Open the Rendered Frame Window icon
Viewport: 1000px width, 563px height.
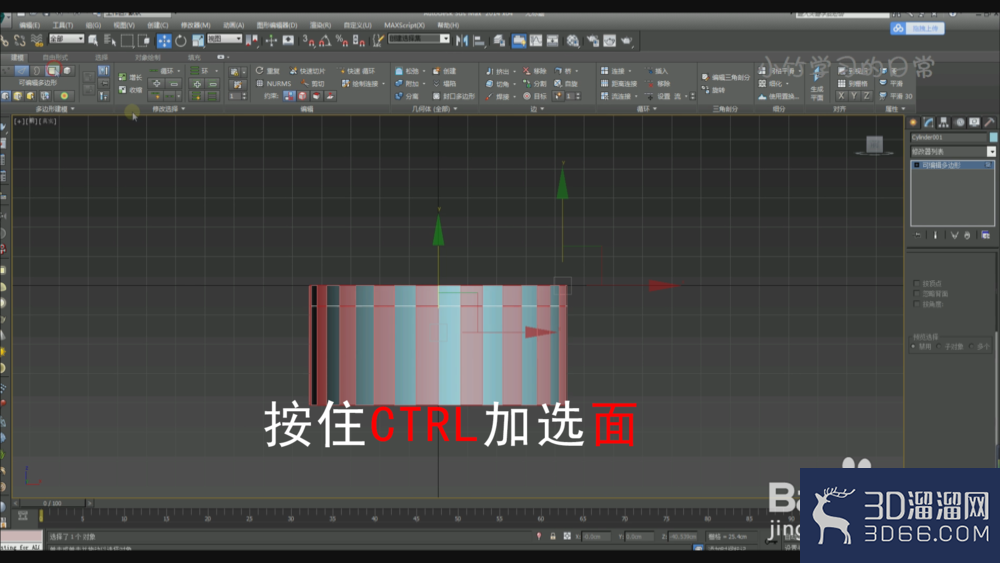coord(610,41)
